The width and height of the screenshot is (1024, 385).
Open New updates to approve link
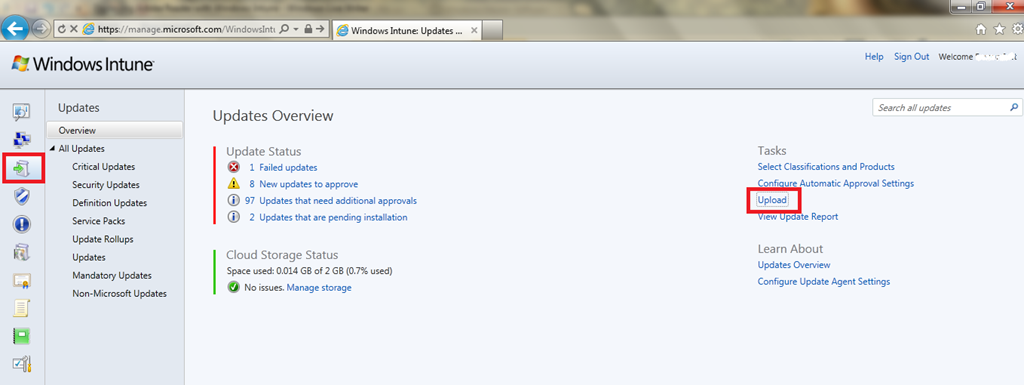point(308,184)
